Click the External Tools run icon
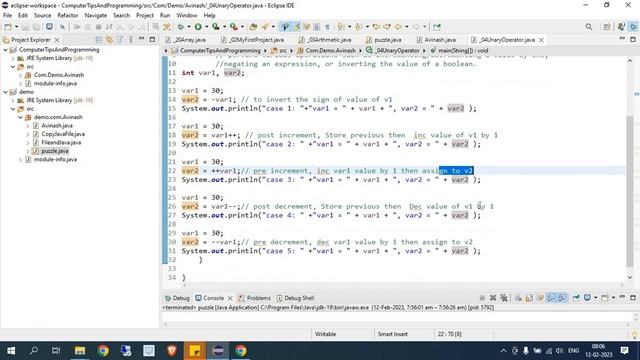 pos(233,27)
